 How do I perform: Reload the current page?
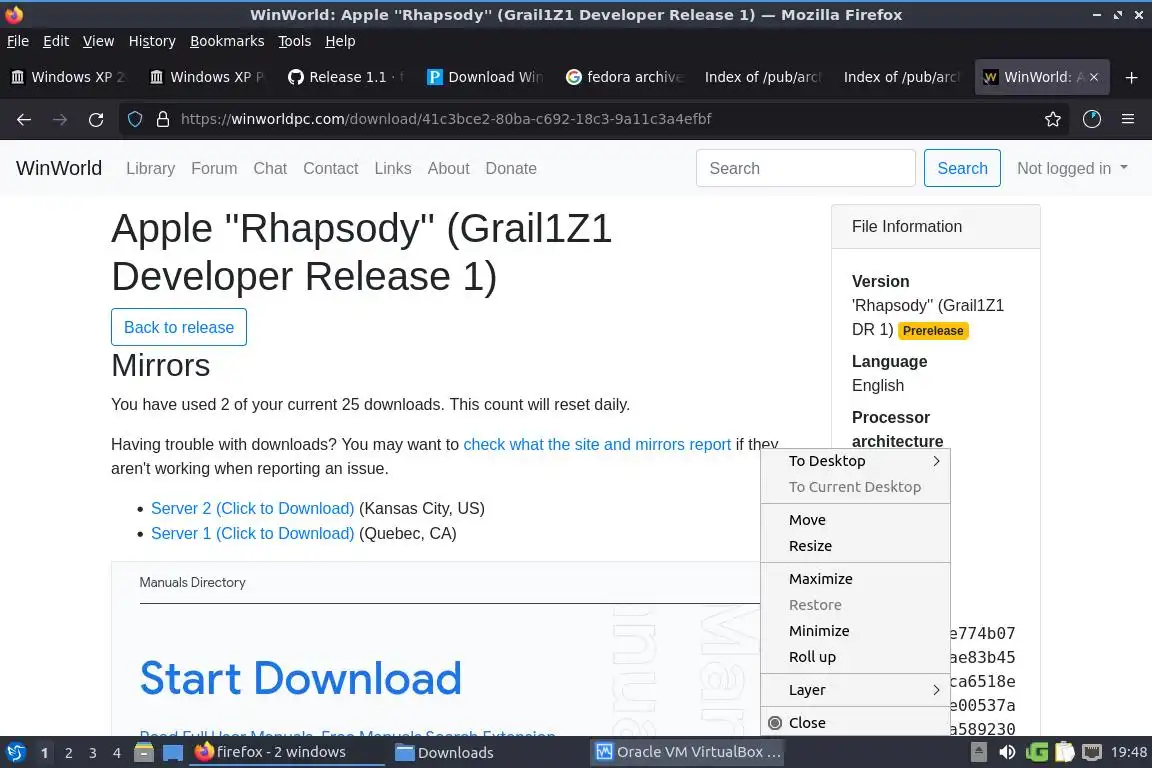coord(96,119)
